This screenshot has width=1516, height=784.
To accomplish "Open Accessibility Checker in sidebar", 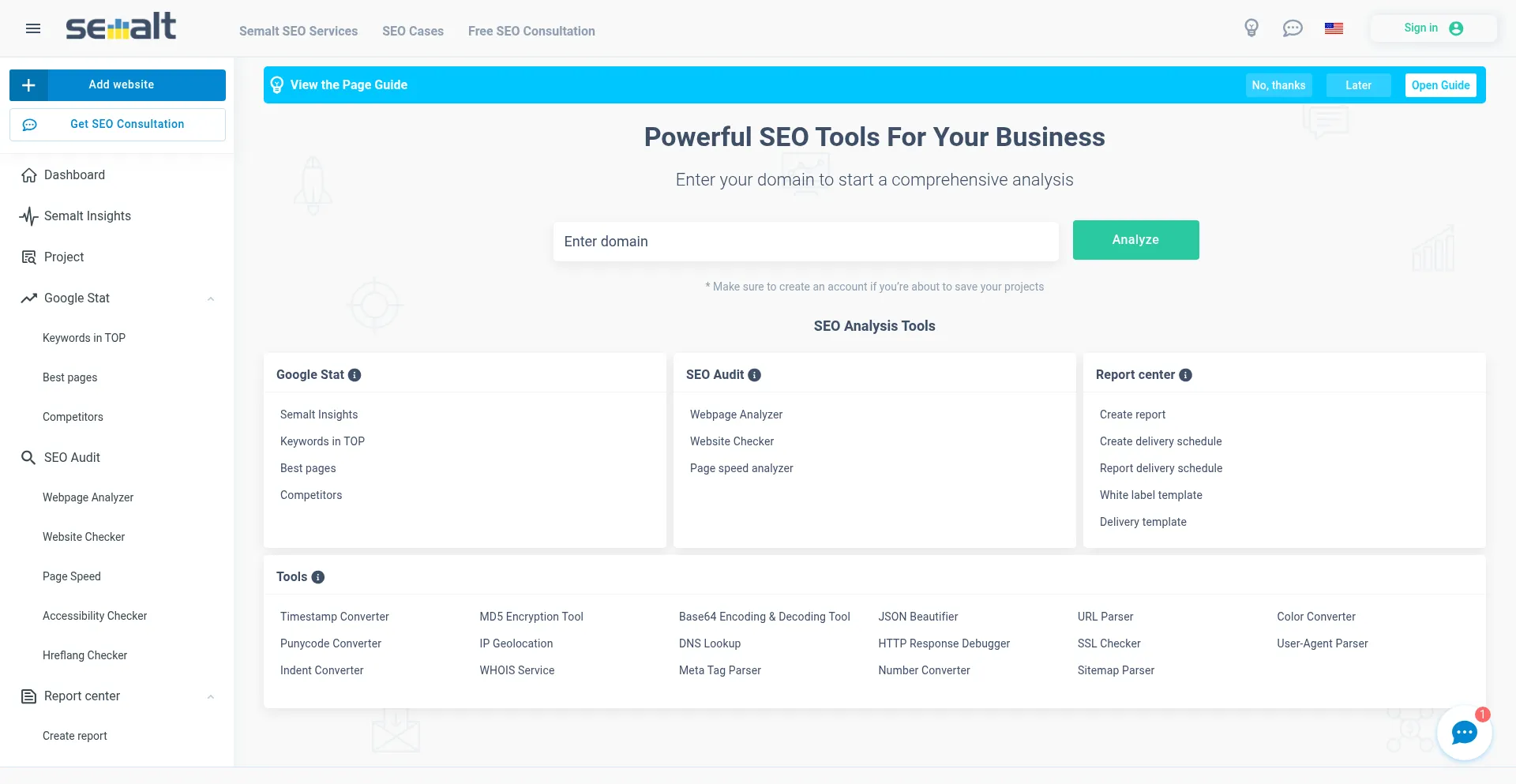I will point(95,616).
